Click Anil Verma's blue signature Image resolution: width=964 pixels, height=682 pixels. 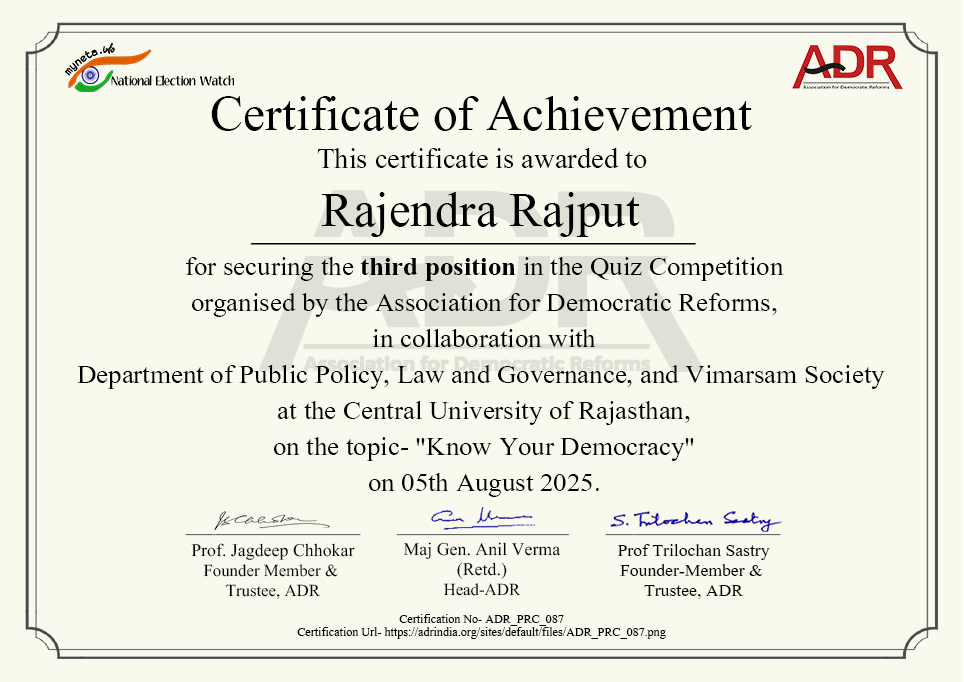483,518
